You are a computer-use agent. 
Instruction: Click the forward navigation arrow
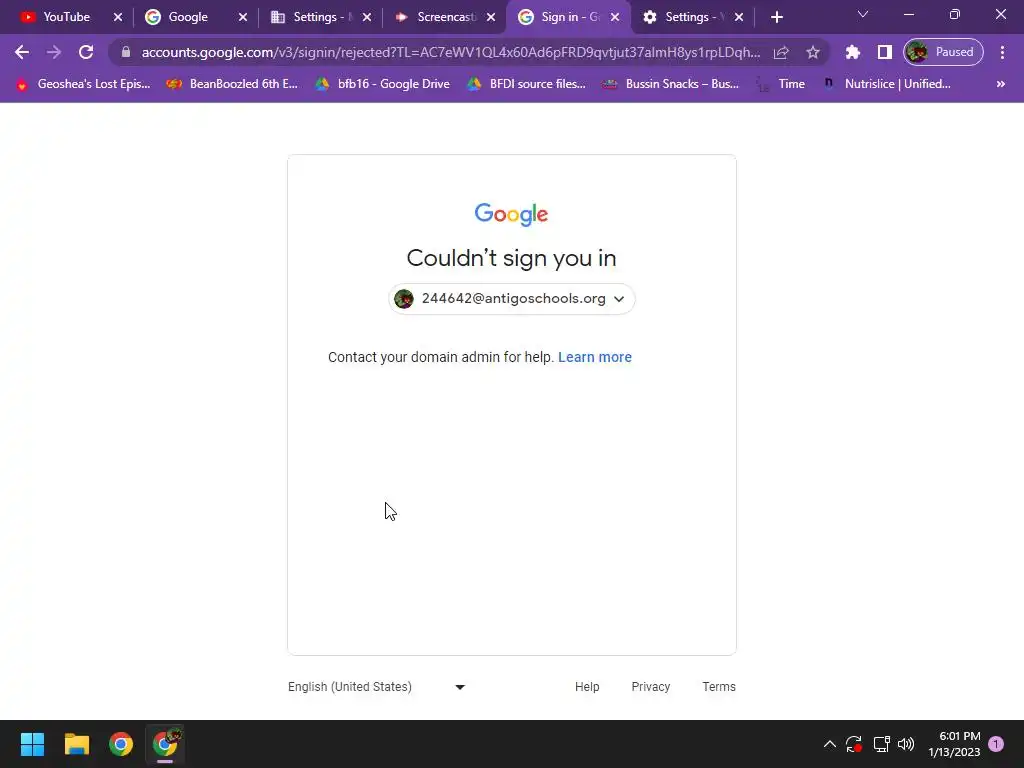(x=54, y=52)
